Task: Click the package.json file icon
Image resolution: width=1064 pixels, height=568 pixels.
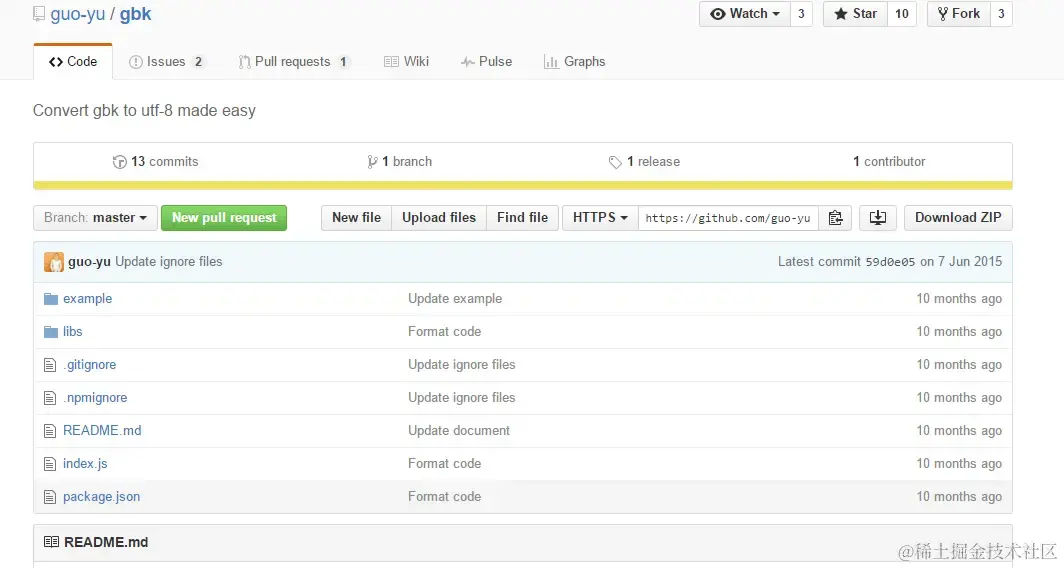Action: [x=50, y=497]
